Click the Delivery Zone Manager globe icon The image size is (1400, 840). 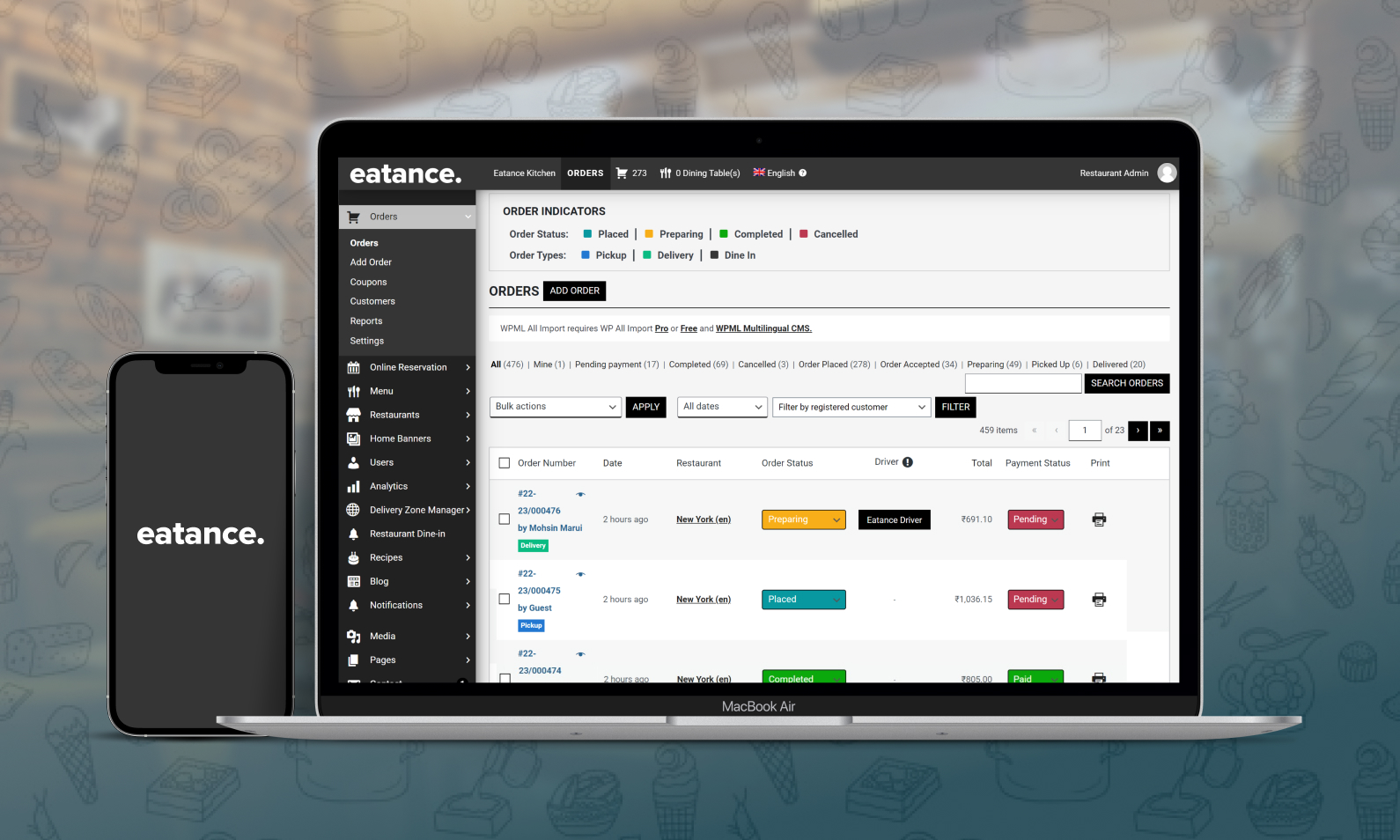tap(354, 511)
